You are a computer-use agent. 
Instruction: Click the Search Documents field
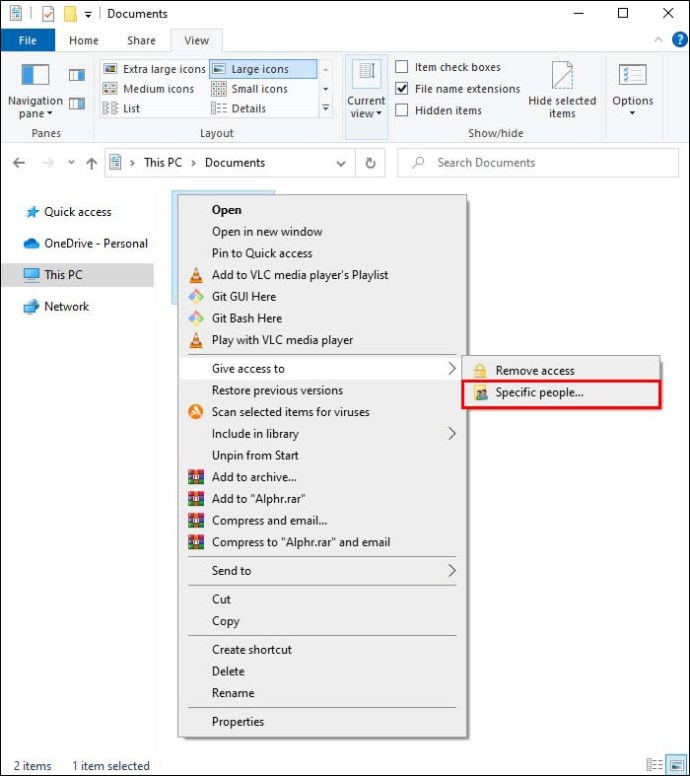pyautogui.click(x=538, y=163)
